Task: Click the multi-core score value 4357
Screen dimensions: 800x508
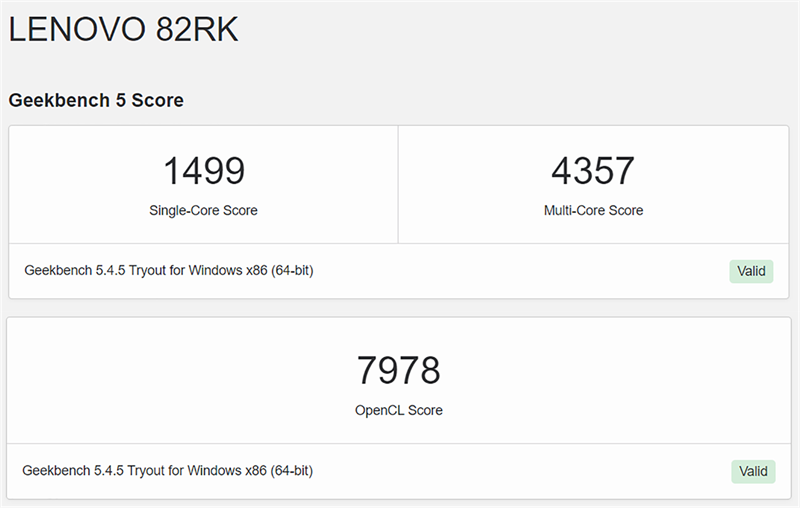Action: pyautogui.click(x=593, y=170)
